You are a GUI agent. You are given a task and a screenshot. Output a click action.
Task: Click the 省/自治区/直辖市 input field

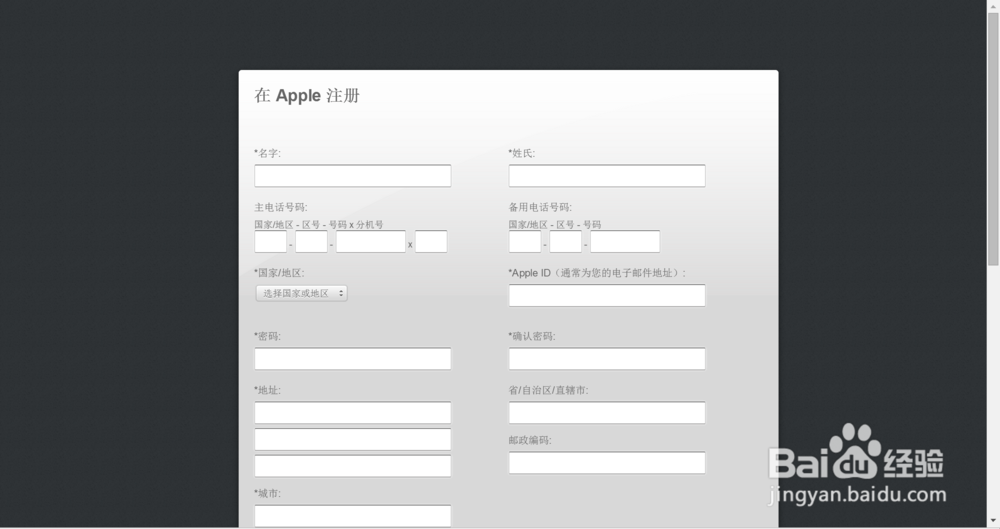coord(607,413)
